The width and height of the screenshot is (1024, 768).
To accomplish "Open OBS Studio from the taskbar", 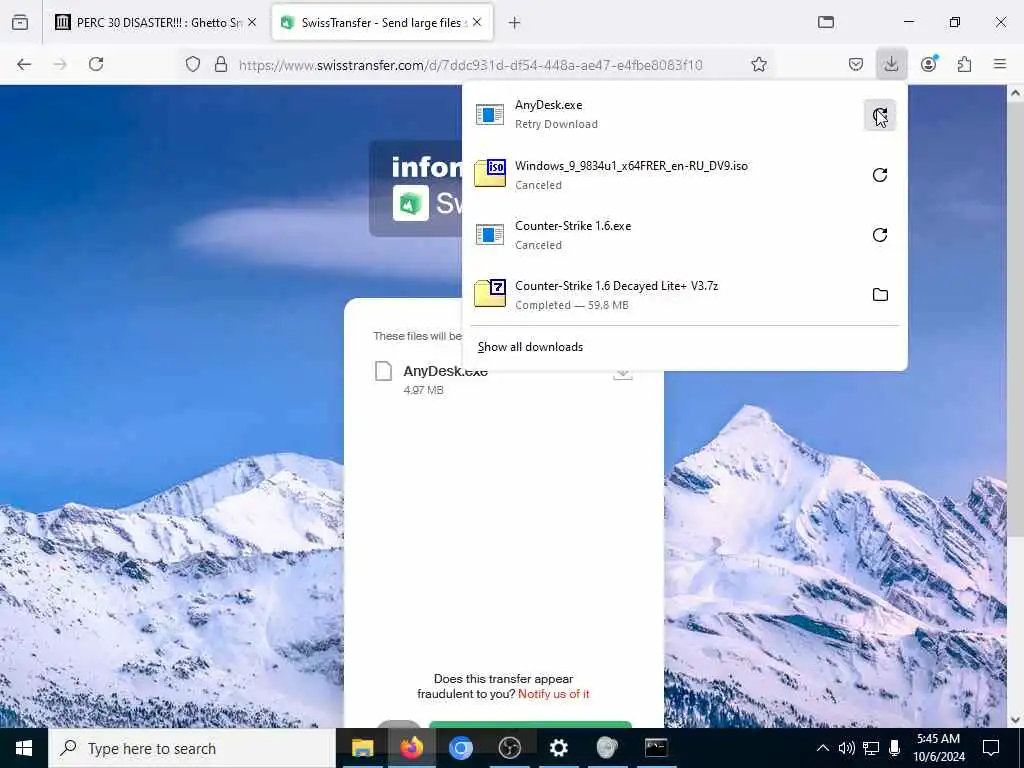I will (509, 748).
